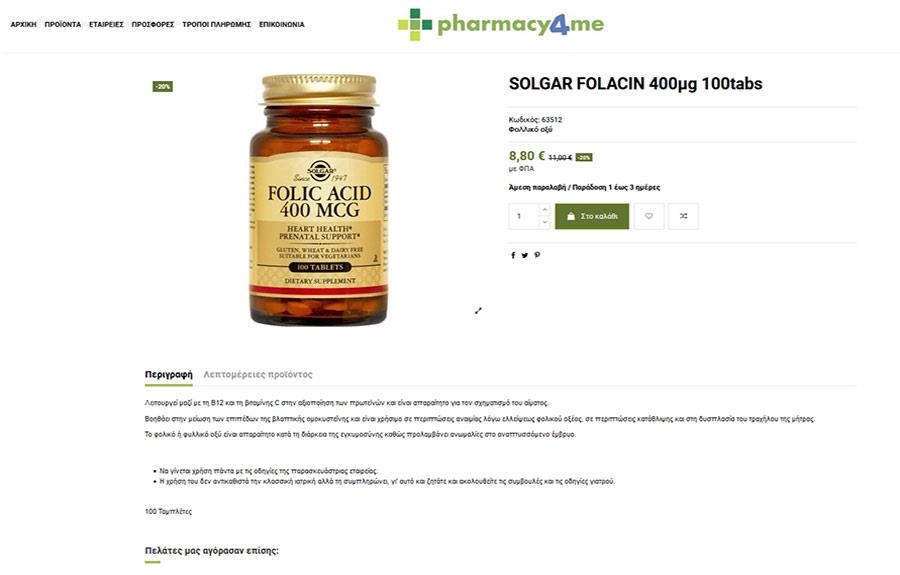Share product on Twitter
The height and width of the screenshot is (575, 900).
click(x=525, y=255)
